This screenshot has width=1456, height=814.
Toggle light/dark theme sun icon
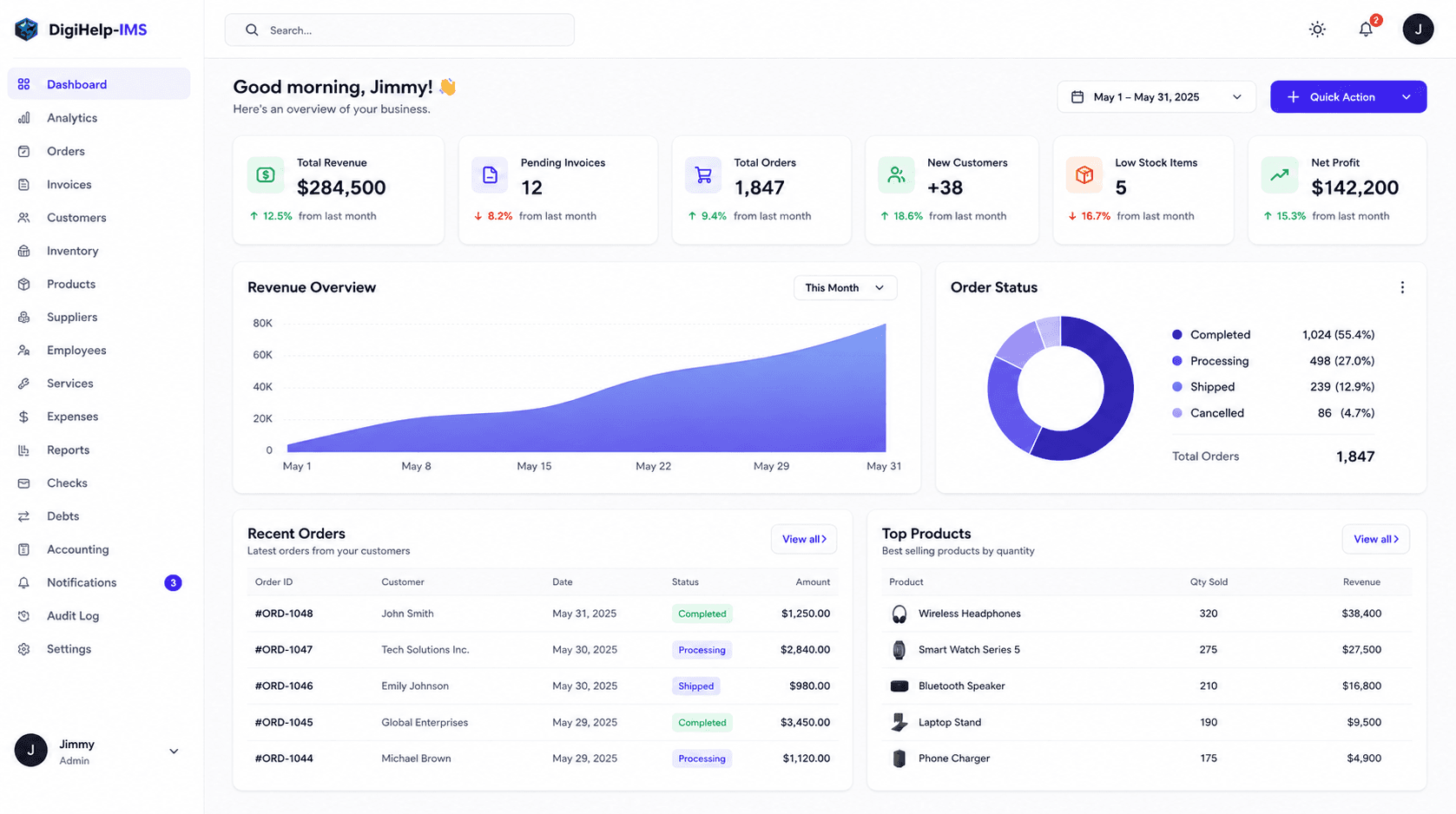[1317, 30]
